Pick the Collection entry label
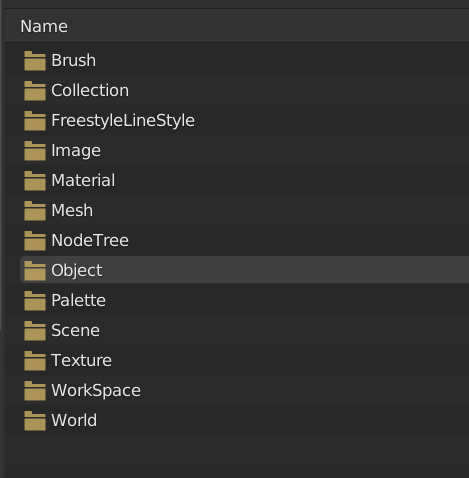Image resolution: width=469 pixels, height=478 pixels. tap(90, 90)
